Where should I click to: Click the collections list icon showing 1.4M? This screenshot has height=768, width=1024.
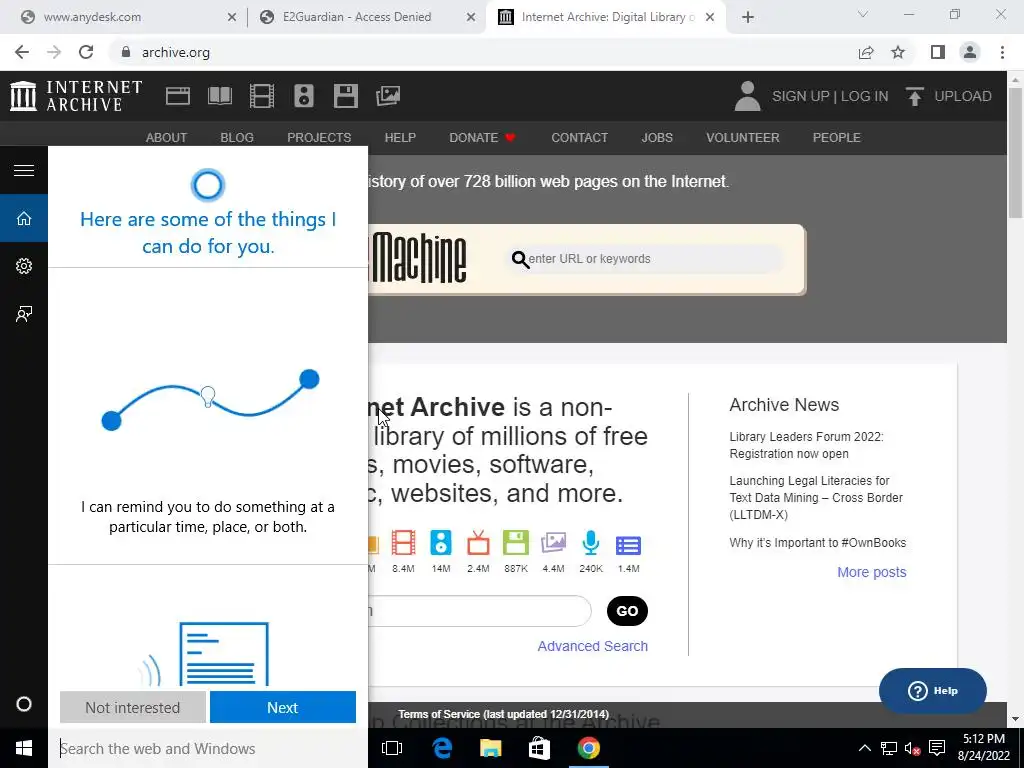click(x=628, y=545)
